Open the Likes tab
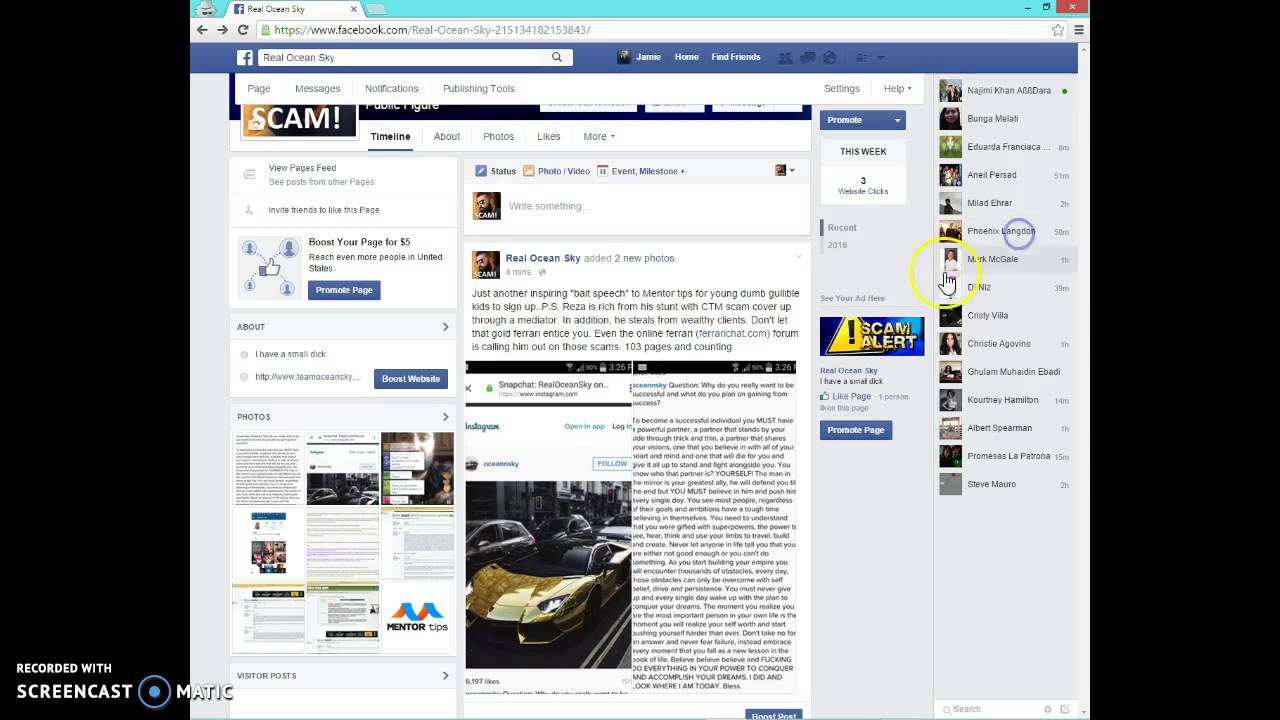 pyautogui.click(x=549, y=136)
